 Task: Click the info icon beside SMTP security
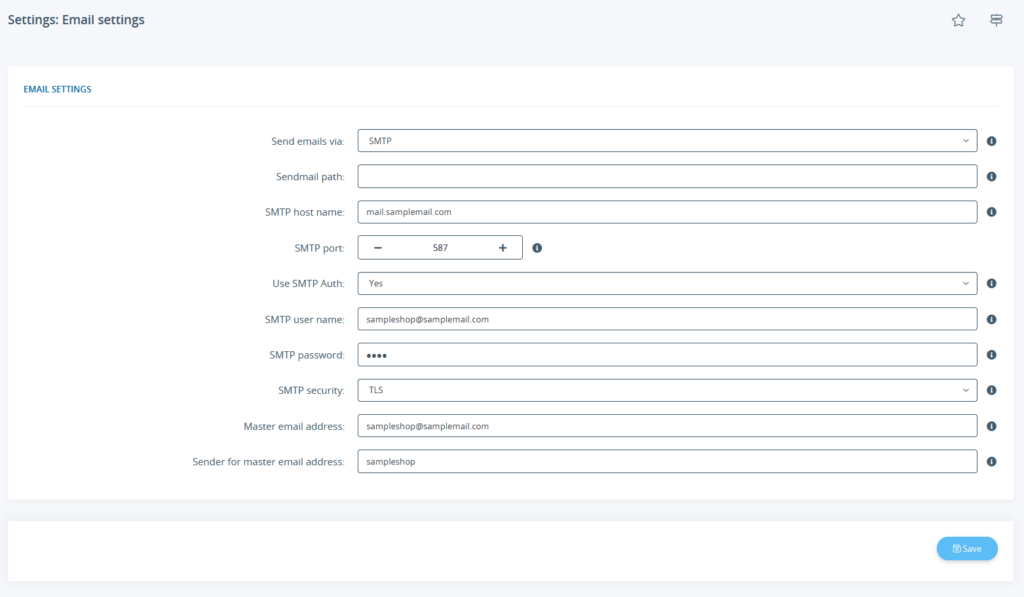point(991,390)
